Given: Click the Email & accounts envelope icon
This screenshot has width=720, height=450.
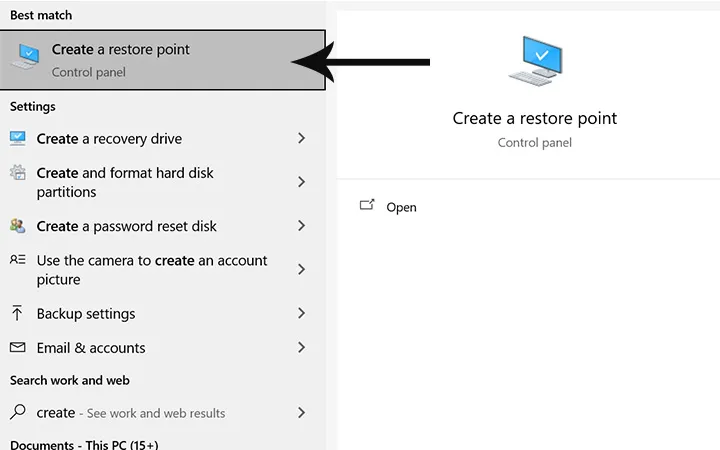Looking at the screenshot, I should point(18,348).
